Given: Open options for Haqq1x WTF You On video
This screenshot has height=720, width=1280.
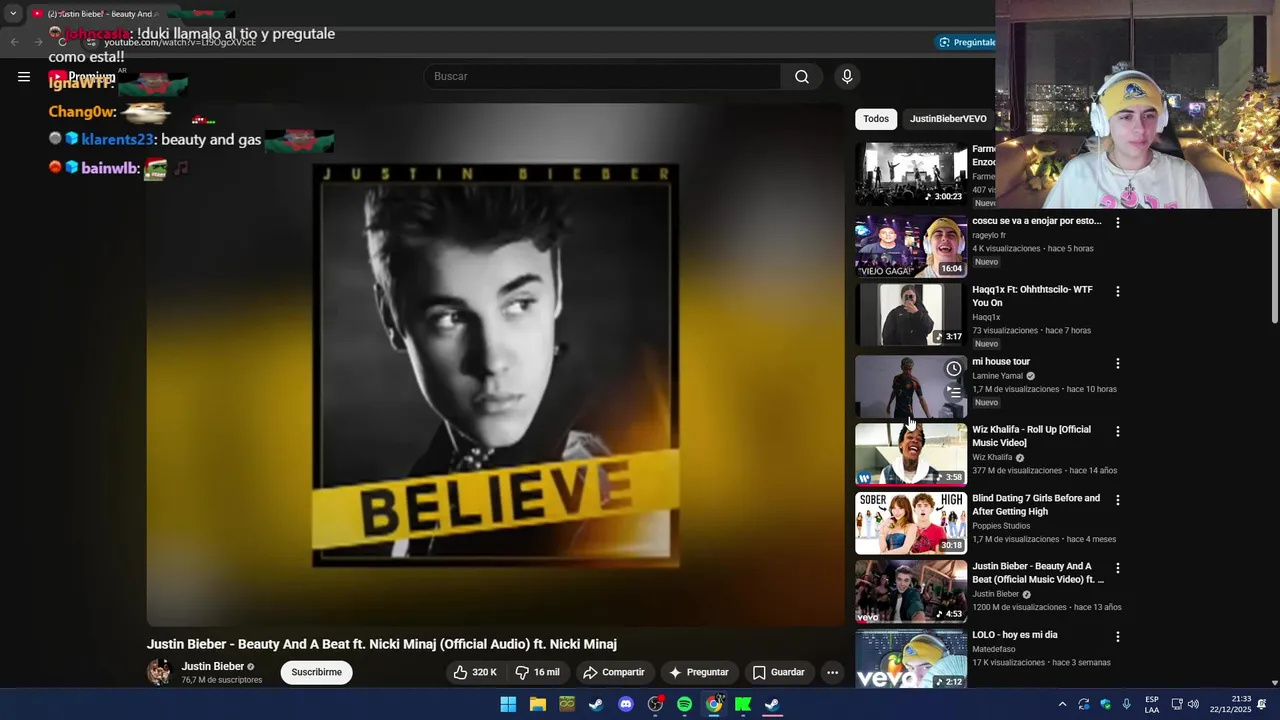Looking at the screenshot, I should click(x=1118, y=291).
